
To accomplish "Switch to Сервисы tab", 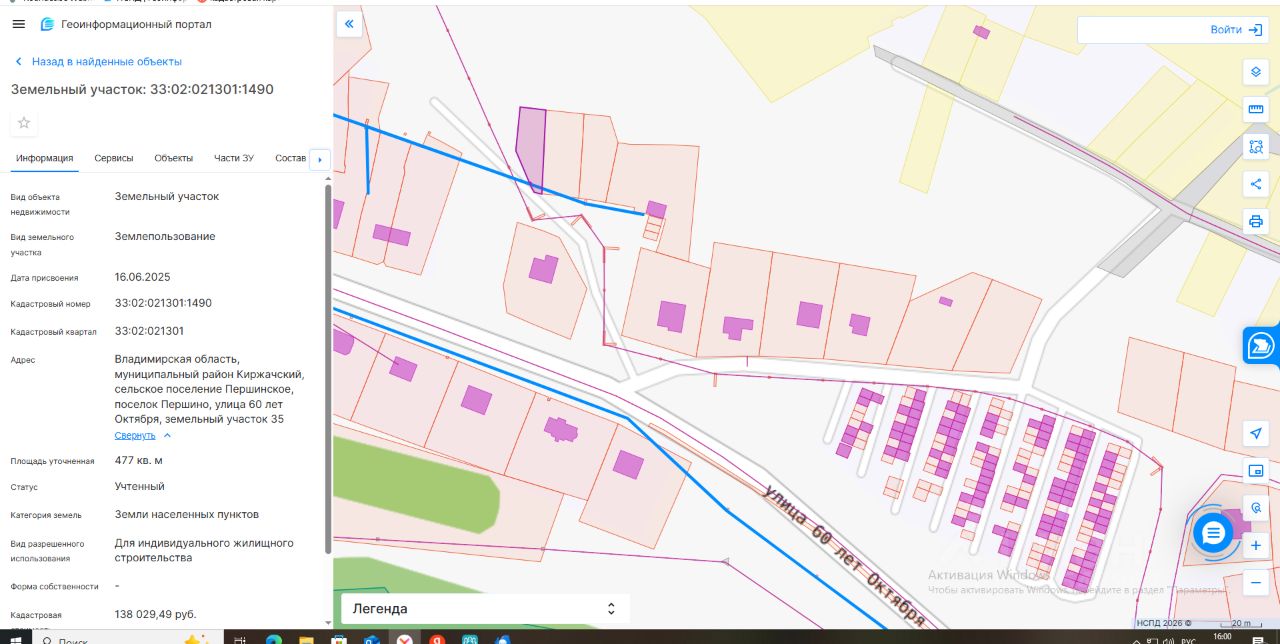I will [114, 158].
